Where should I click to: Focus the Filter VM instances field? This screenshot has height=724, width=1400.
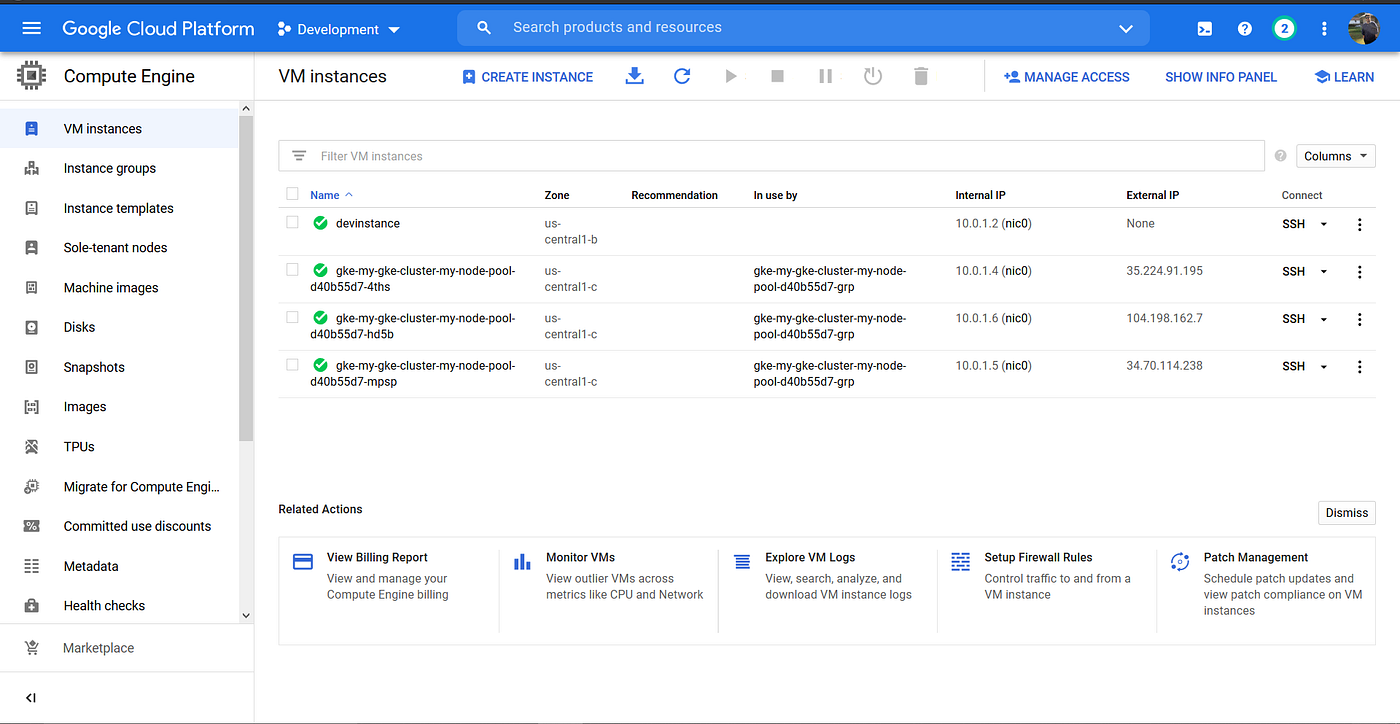[771, 156]
